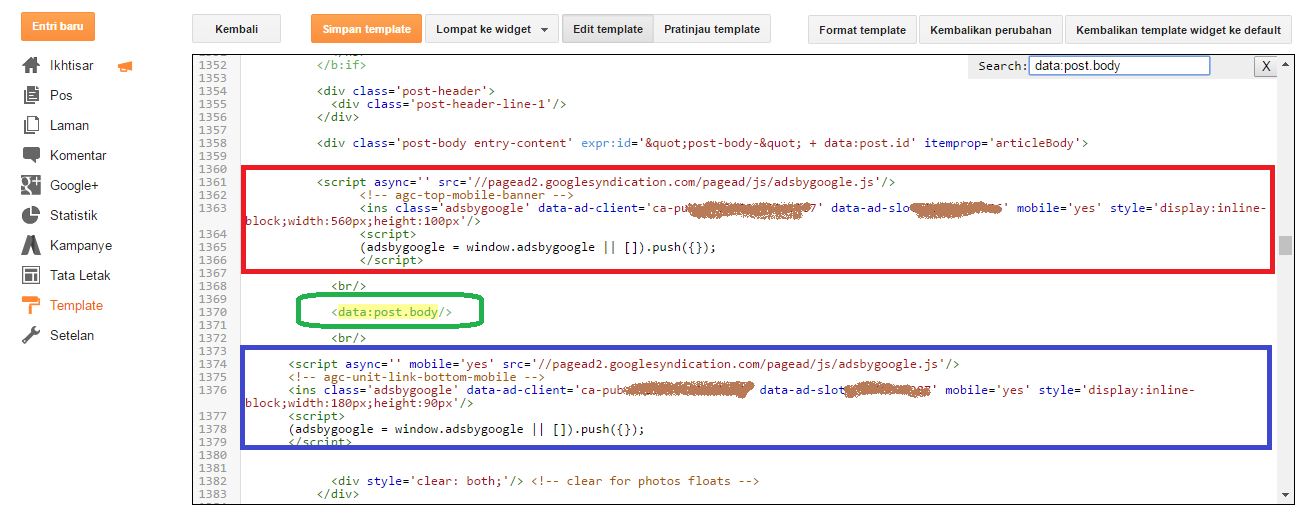Click the agc-top-mobile-banner comment line
Image resolution: width=1305 pixels, height=510 pixels.
click(469, 196)
